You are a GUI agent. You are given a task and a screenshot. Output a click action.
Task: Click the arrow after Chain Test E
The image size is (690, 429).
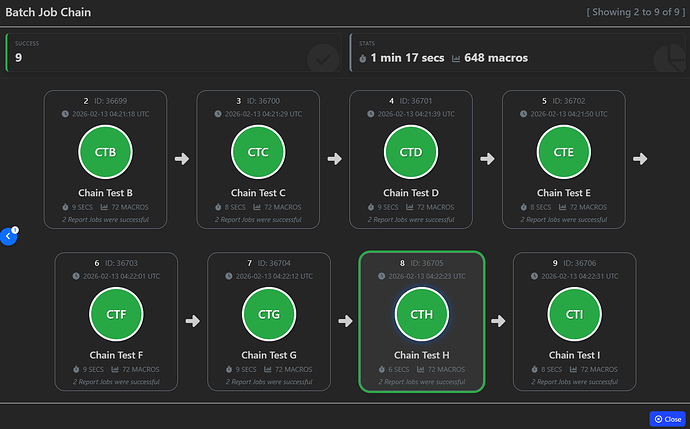(640, 158)
